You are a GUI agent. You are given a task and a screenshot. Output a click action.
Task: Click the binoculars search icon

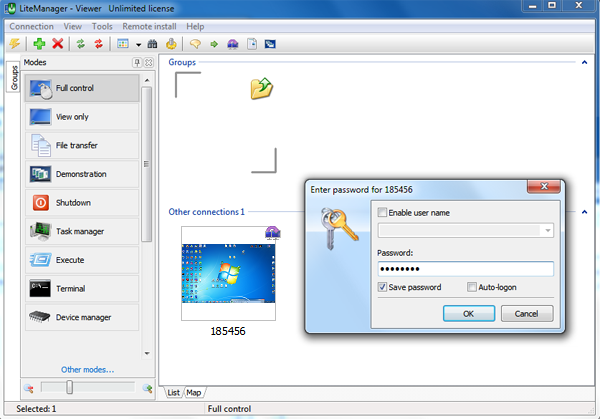[153, 44]
